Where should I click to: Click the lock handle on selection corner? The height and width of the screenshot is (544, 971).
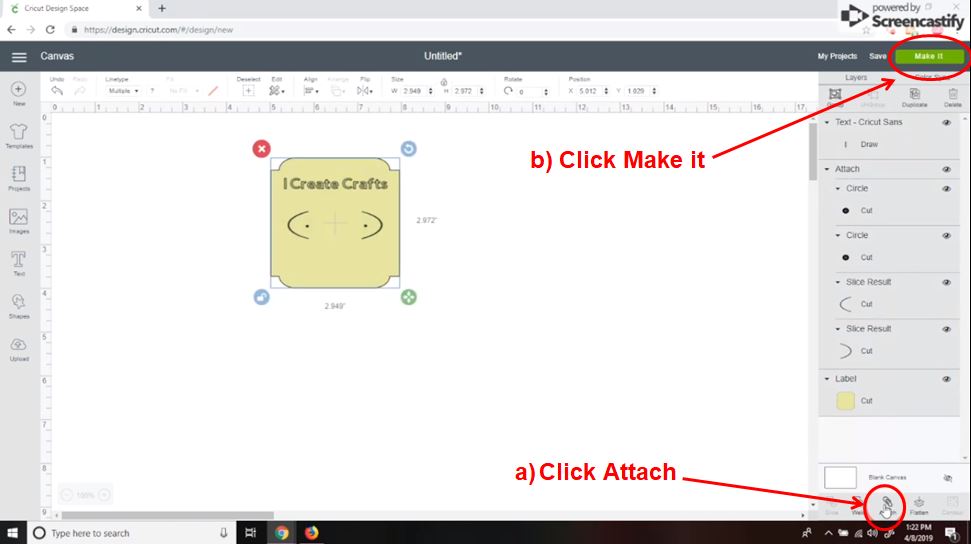pyautogui.click(x=261, y=297)
